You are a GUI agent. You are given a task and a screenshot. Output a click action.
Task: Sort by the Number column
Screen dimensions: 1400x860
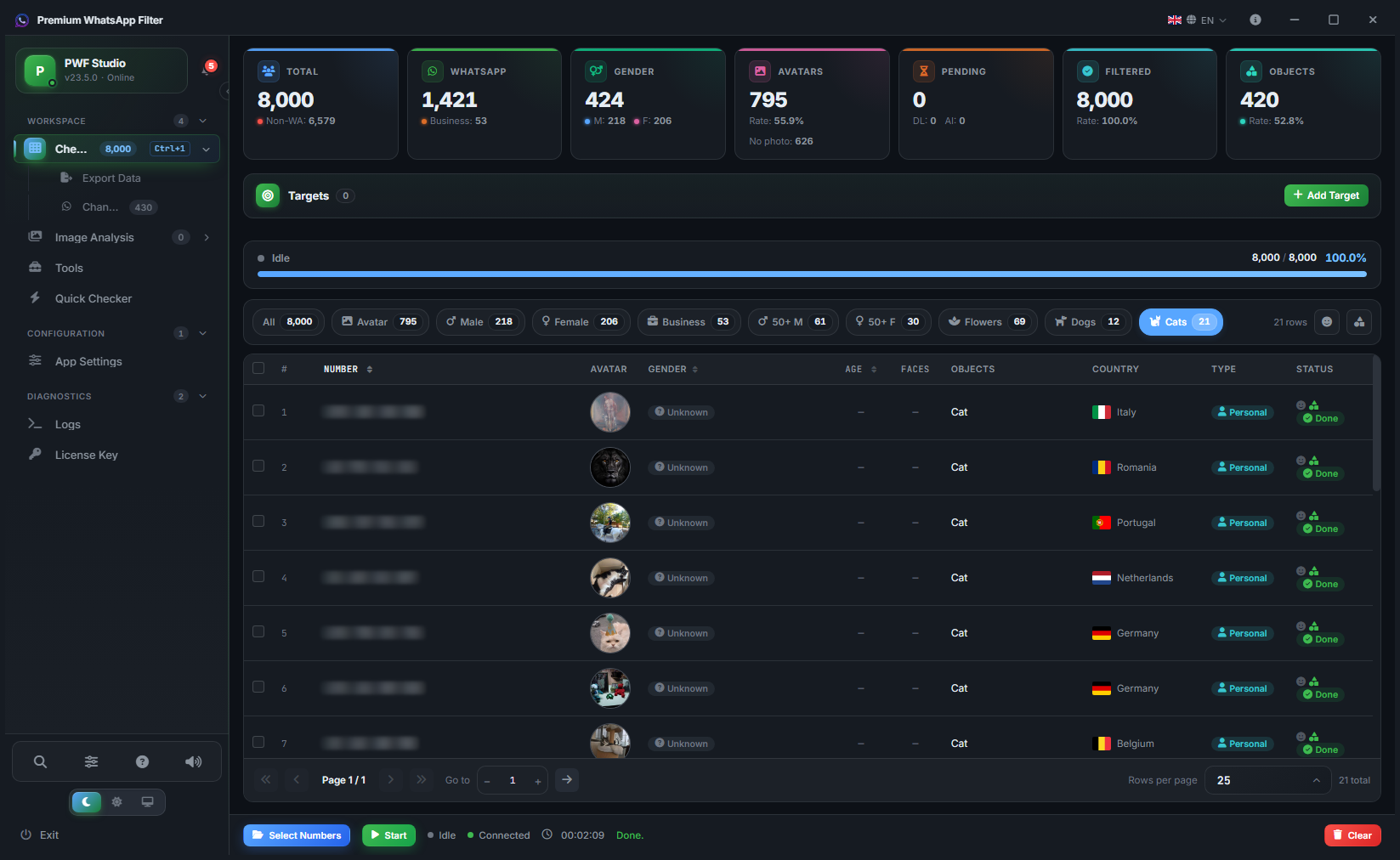(349, 369)
